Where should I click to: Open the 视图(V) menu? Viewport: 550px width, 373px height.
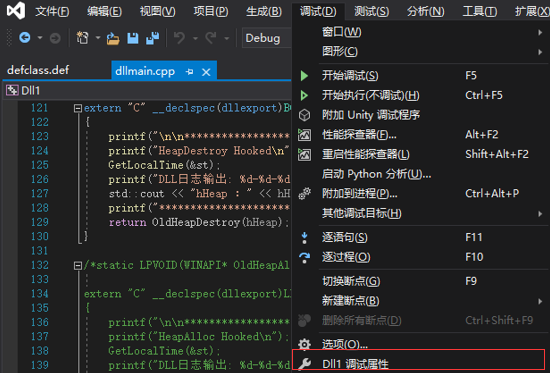tap(157, 11)
